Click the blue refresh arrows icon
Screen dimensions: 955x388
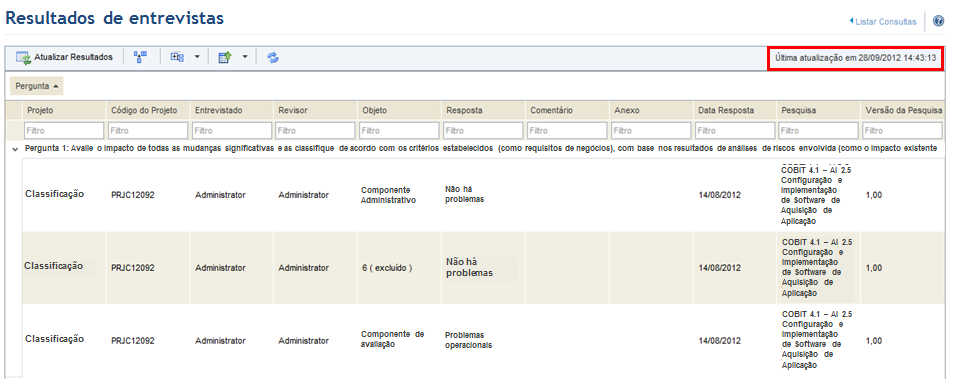coord(273,57)
